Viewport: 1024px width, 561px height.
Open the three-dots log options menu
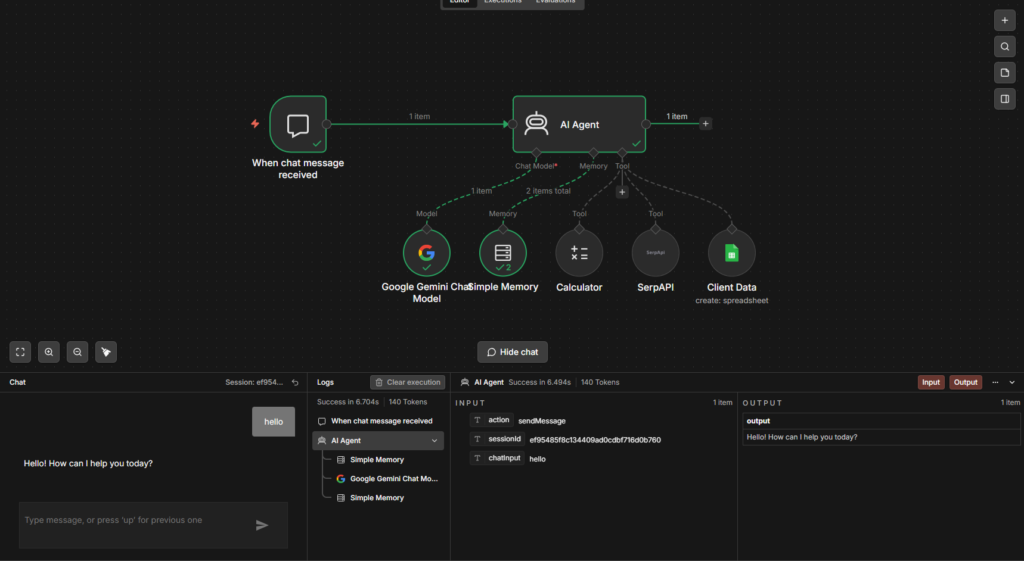point(995,383)
